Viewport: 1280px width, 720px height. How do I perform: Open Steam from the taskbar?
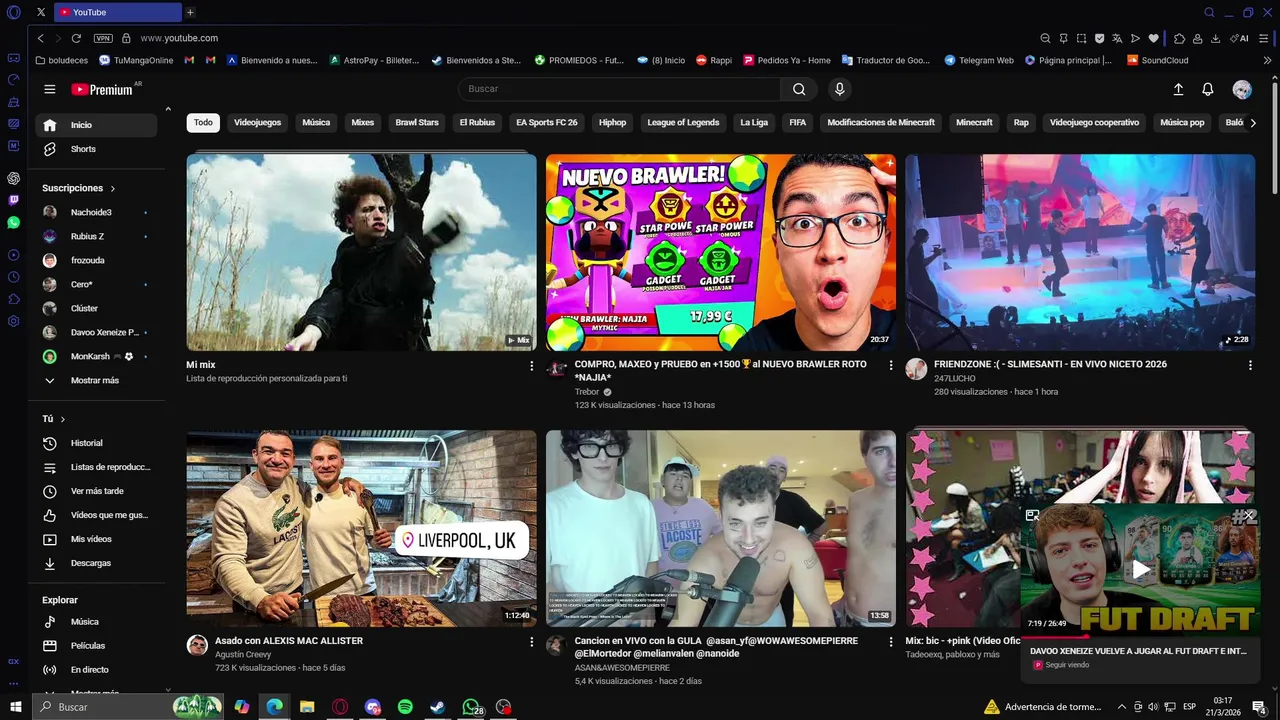click(x=438, y=707)
